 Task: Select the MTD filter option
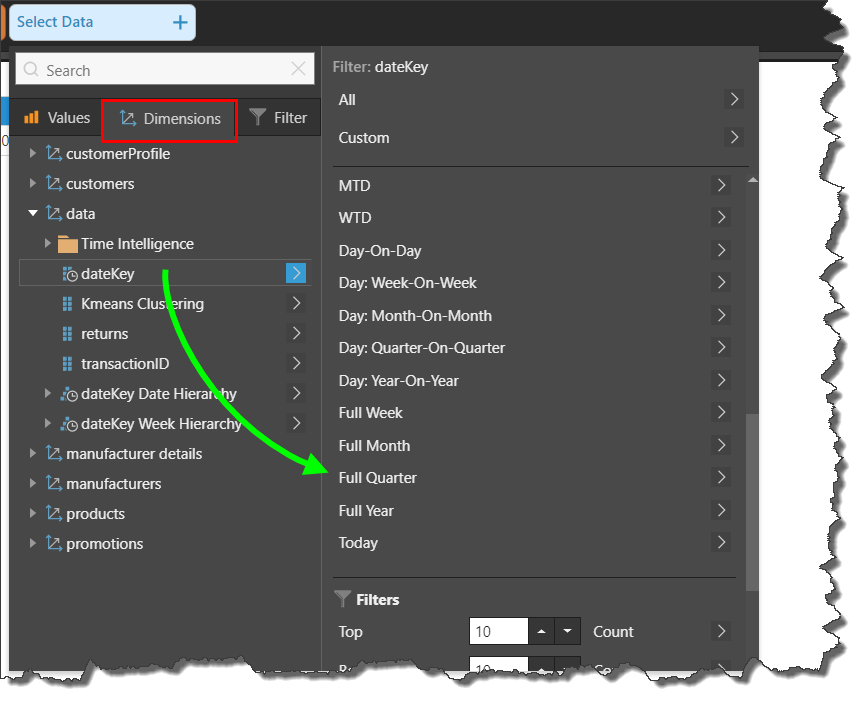pos(354,185)
